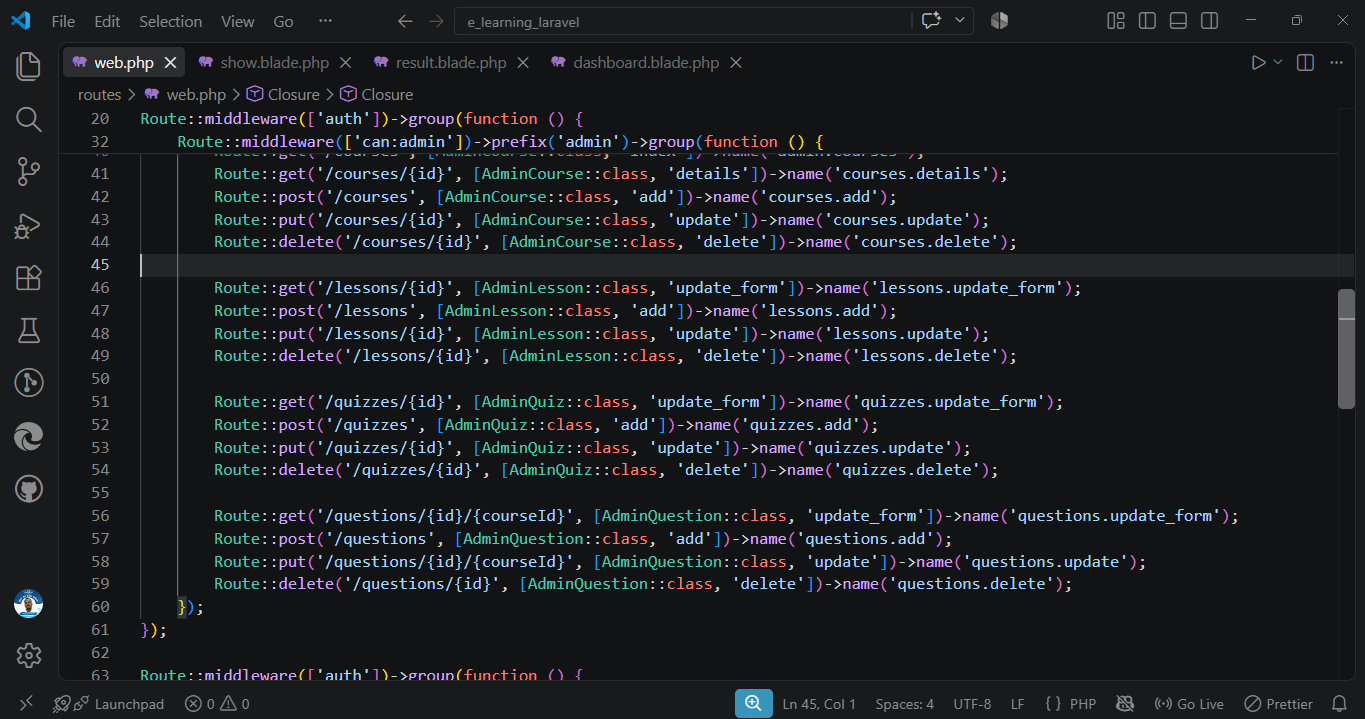Click the hexagon icon next to Copilot chat

(x=998, y=21)
